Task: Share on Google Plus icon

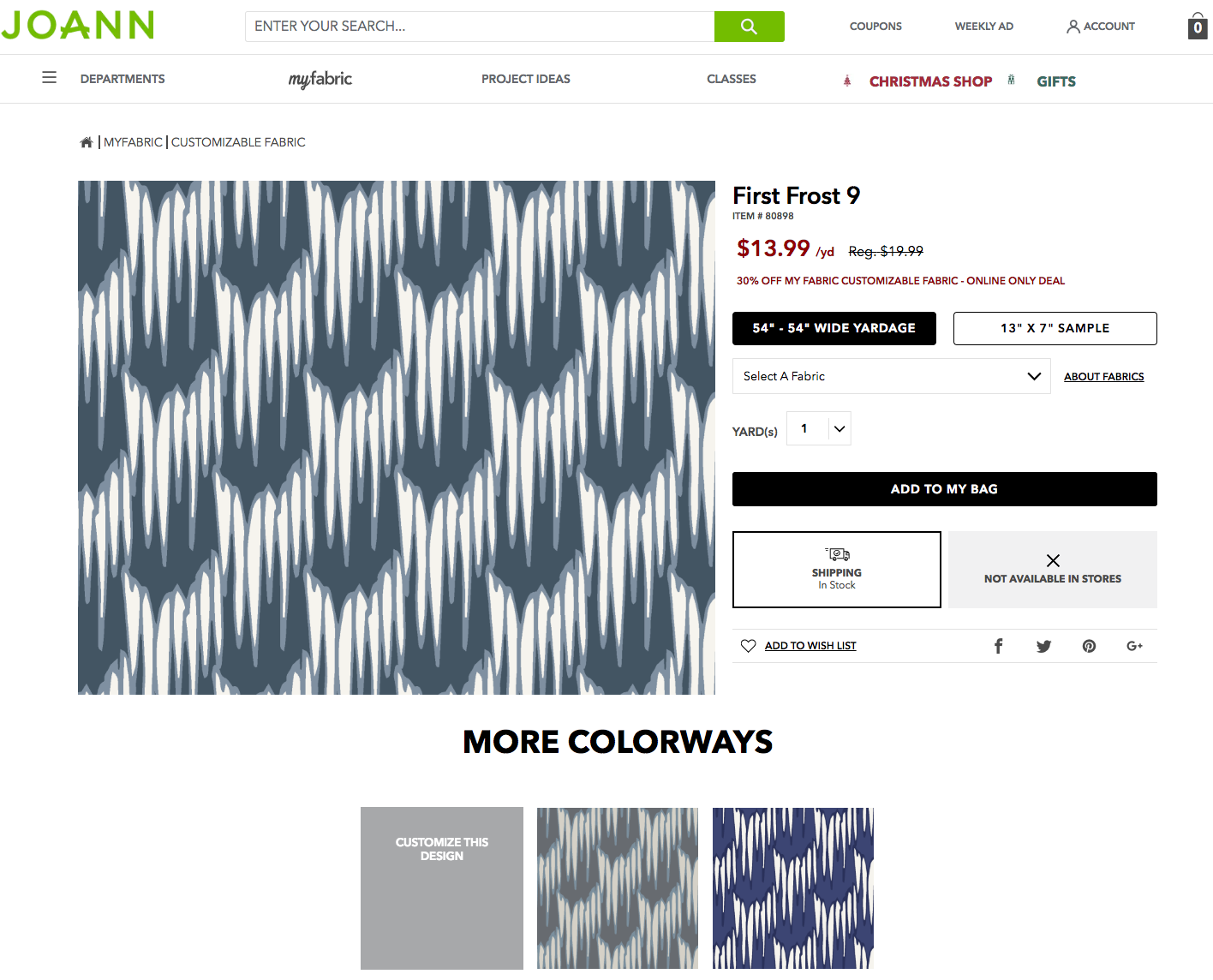Action: [x=1134, y=646]
